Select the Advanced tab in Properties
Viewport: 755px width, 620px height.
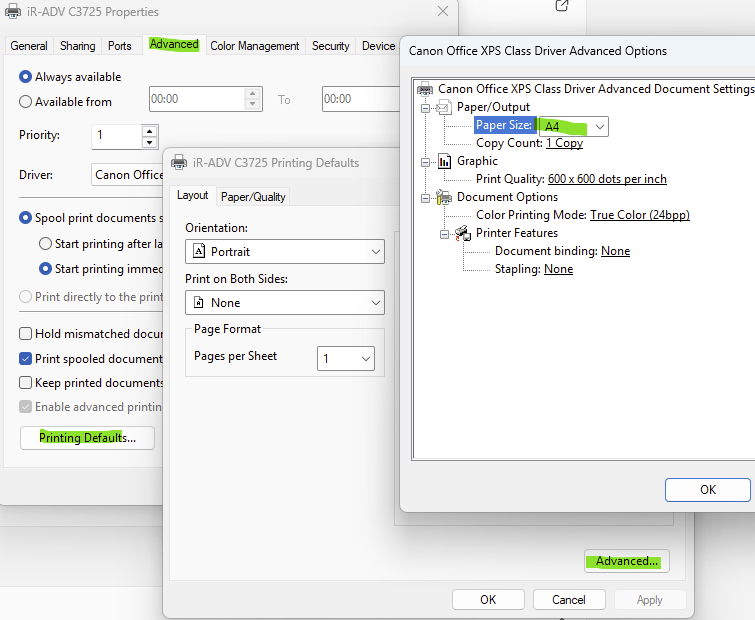pyautogui.click(x=174, y=44)
